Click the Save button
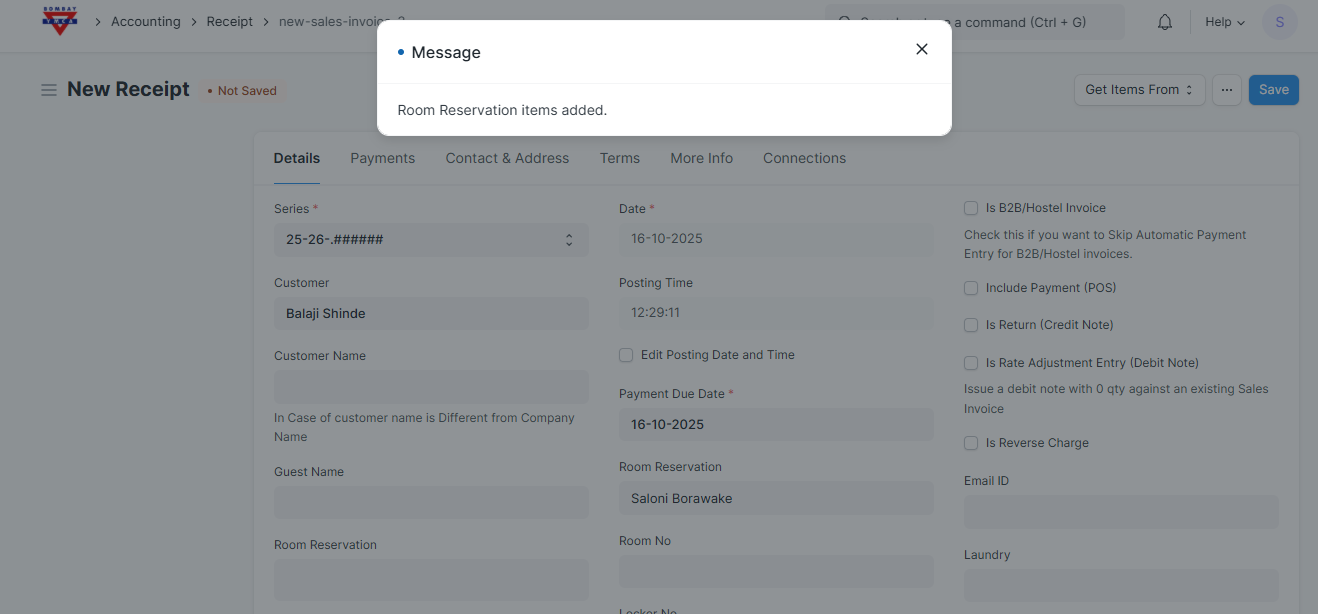Viewport: 1318px width, 614px height. point(1273,90)
